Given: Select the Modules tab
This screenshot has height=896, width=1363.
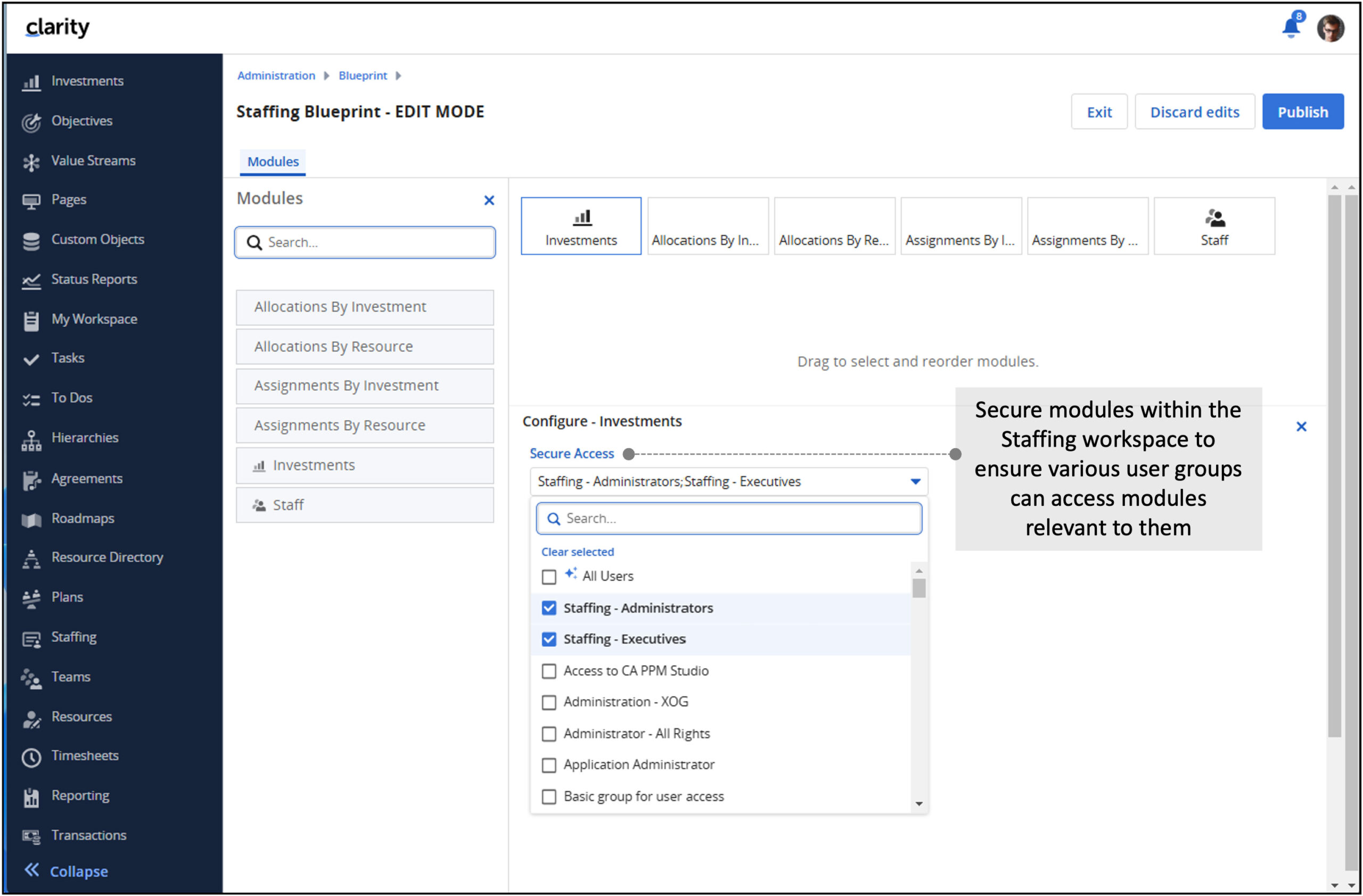Looking at the screenshot, I should click(273, 161).
